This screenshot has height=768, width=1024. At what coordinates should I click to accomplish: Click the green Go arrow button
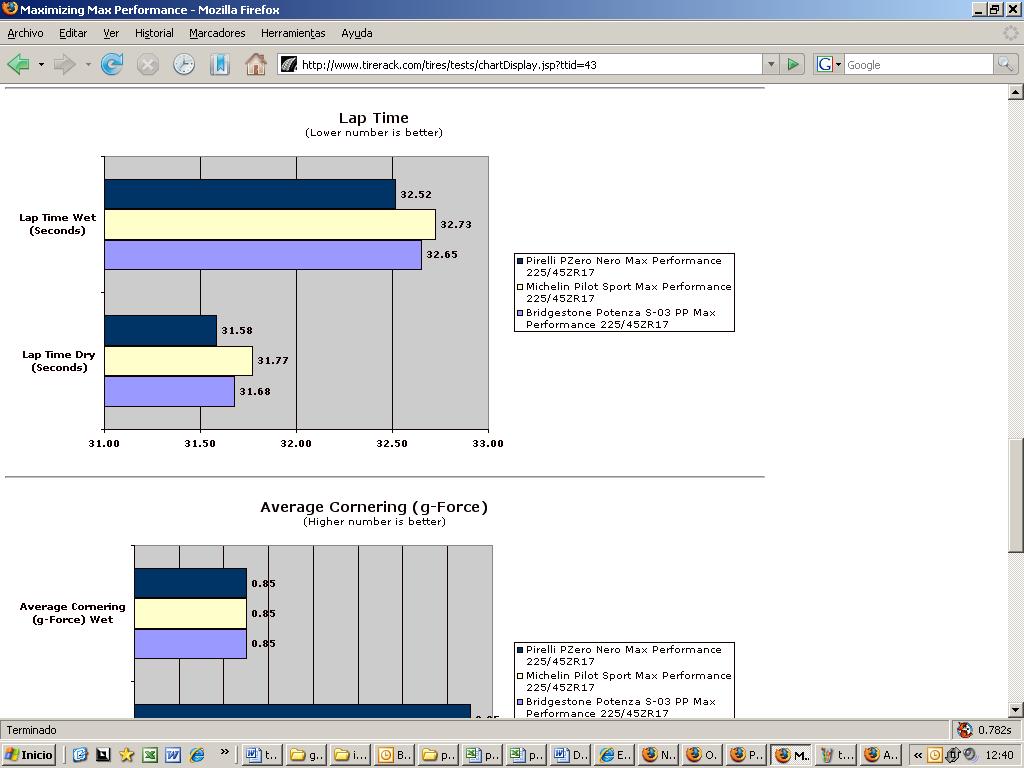coord(793,64)
